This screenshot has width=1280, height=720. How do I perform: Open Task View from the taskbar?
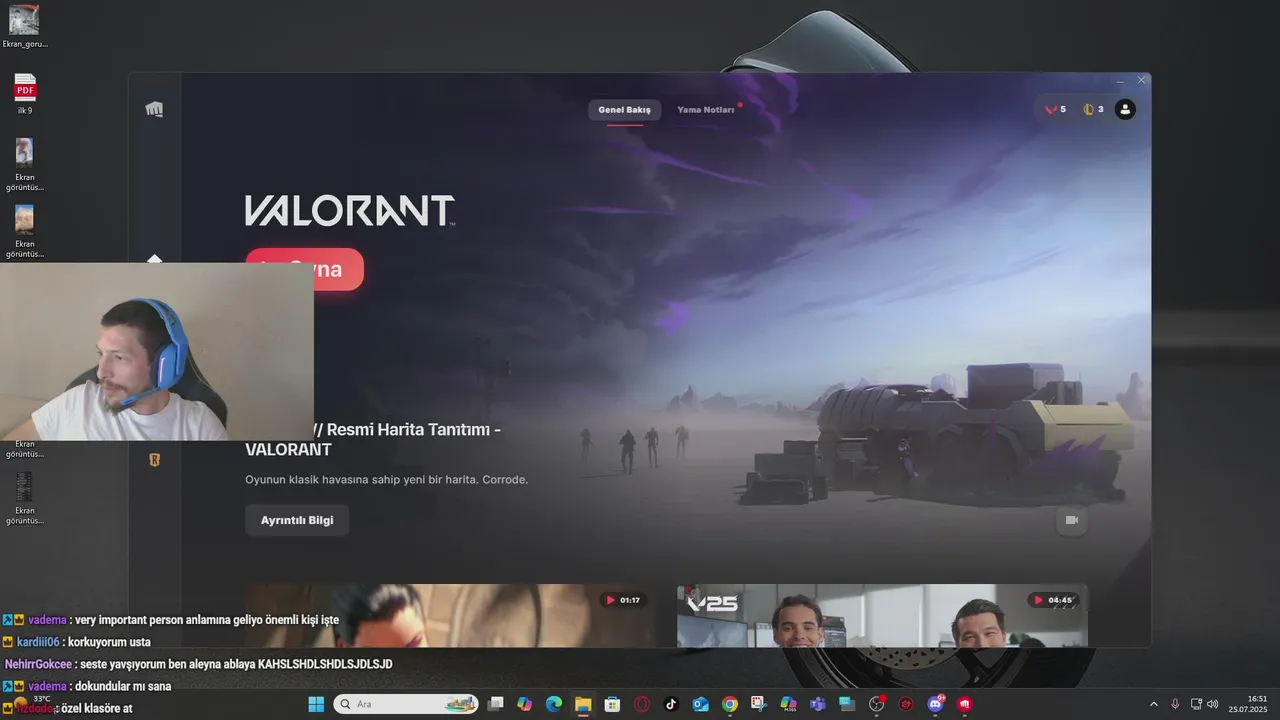point(495,704)
